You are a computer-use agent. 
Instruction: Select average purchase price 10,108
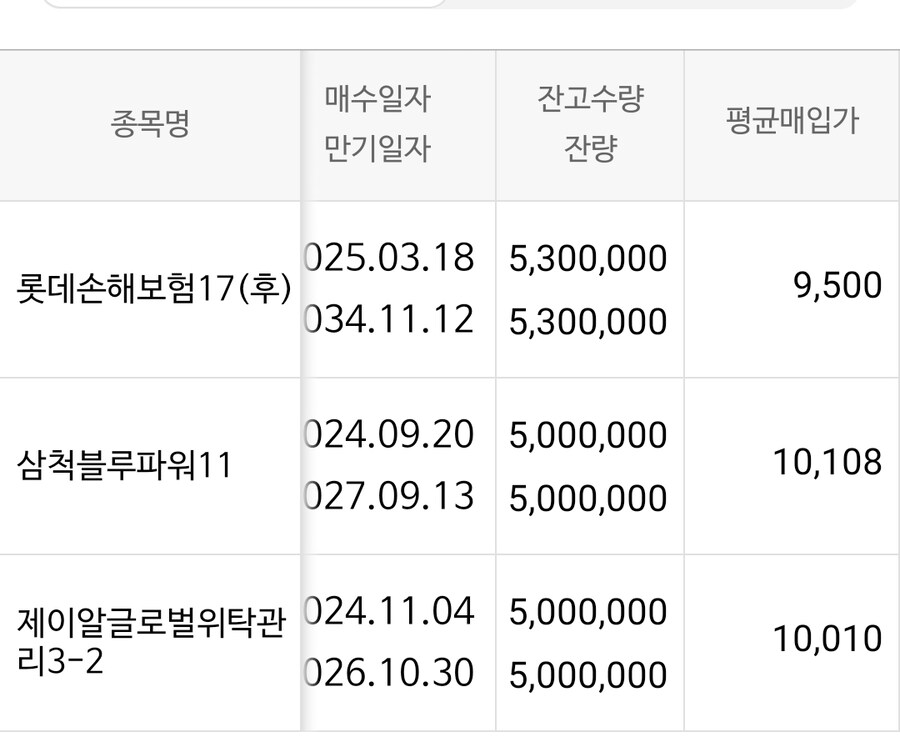pos(827,462)
